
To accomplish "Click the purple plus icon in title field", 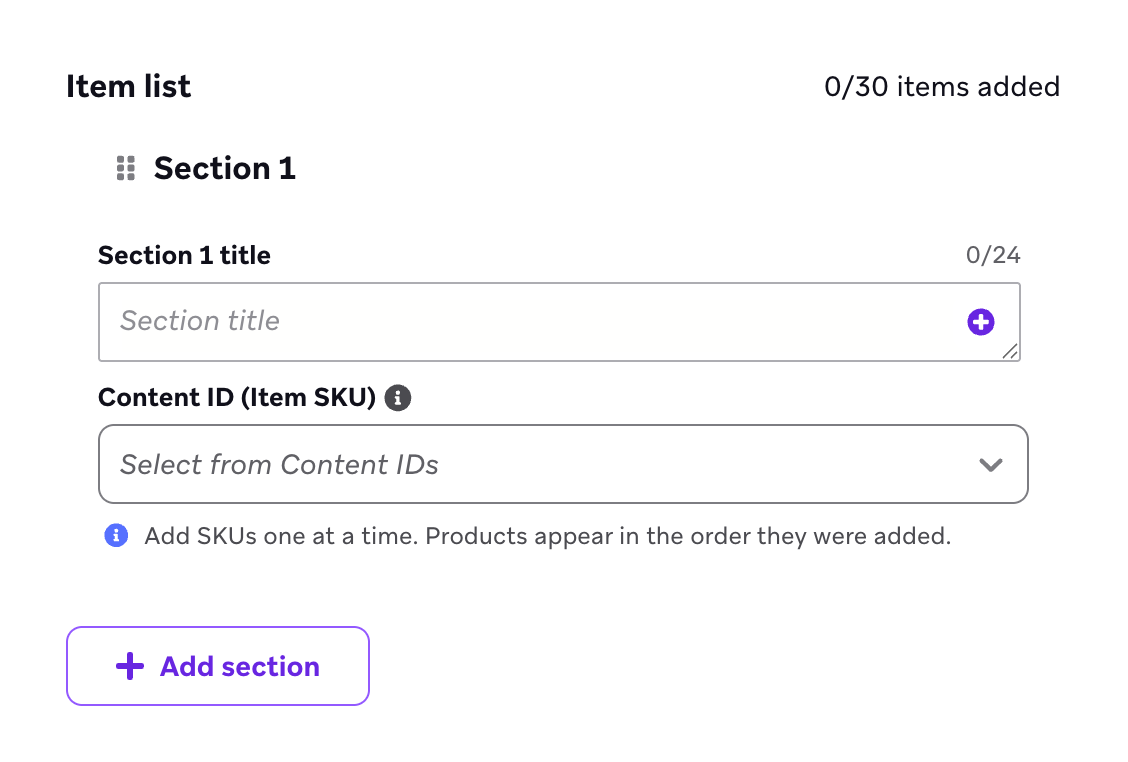I will coord(980,321).
